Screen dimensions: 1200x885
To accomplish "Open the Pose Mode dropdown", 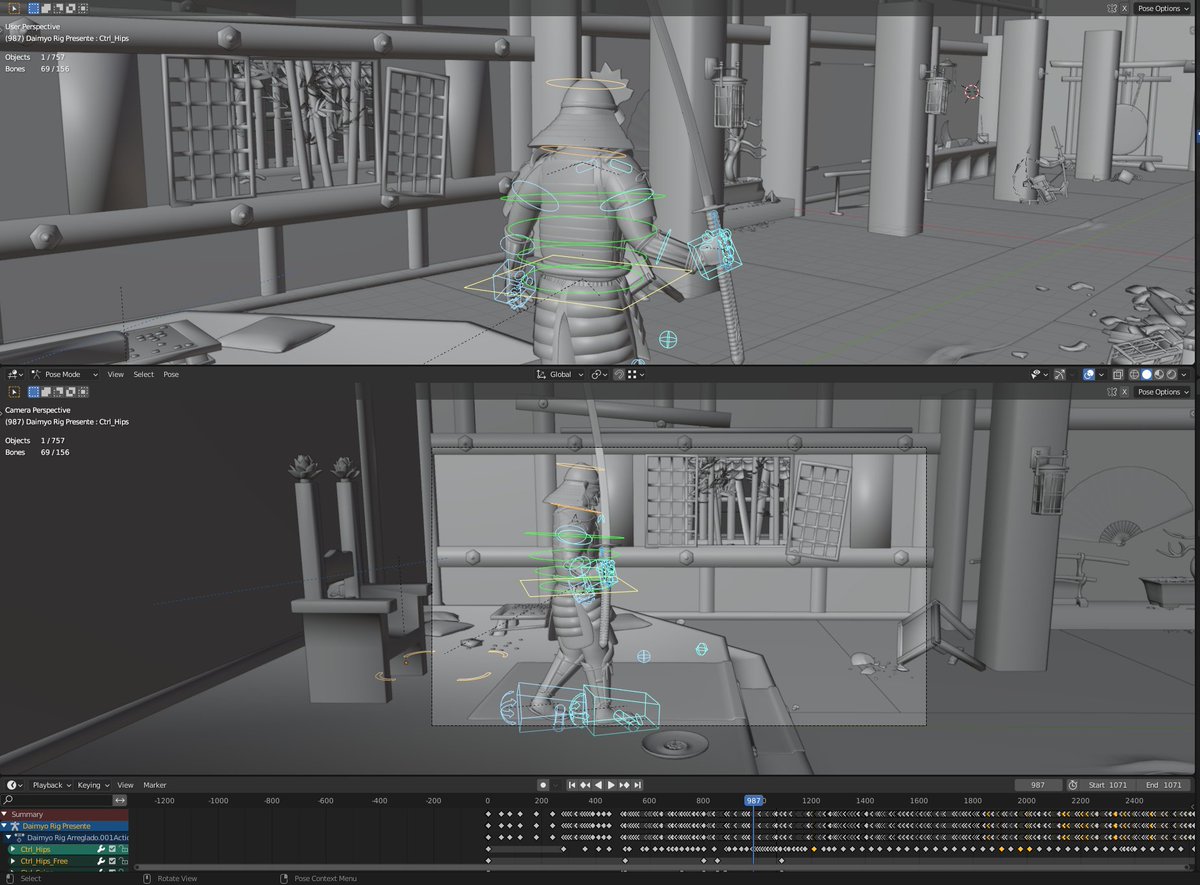I will point(64,374).
